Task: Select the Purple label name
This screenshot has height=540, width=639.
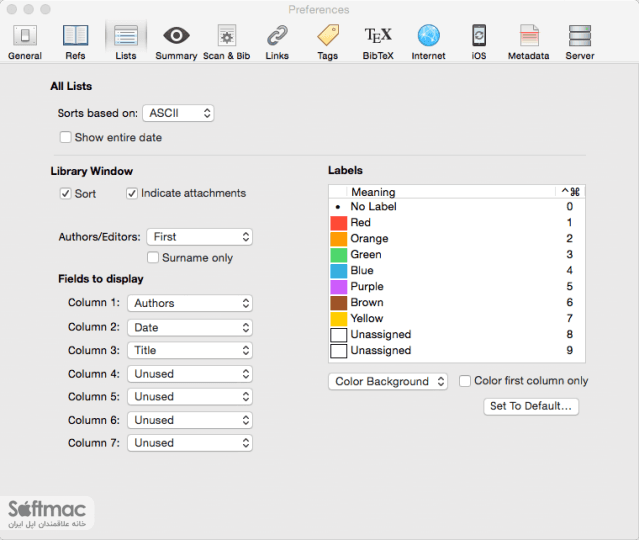Action: click(367, 287)
